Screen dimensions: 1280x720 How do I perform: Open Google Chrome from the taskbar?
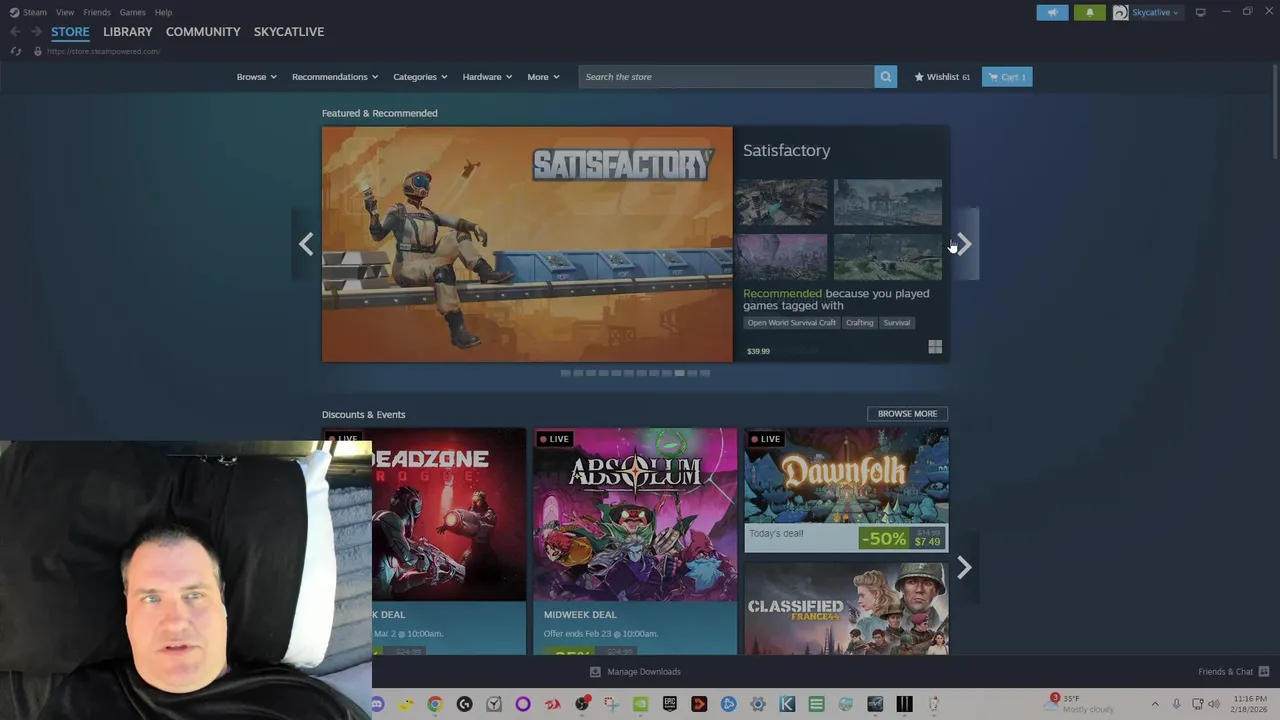pyautogui.click(x=435, y=704)
